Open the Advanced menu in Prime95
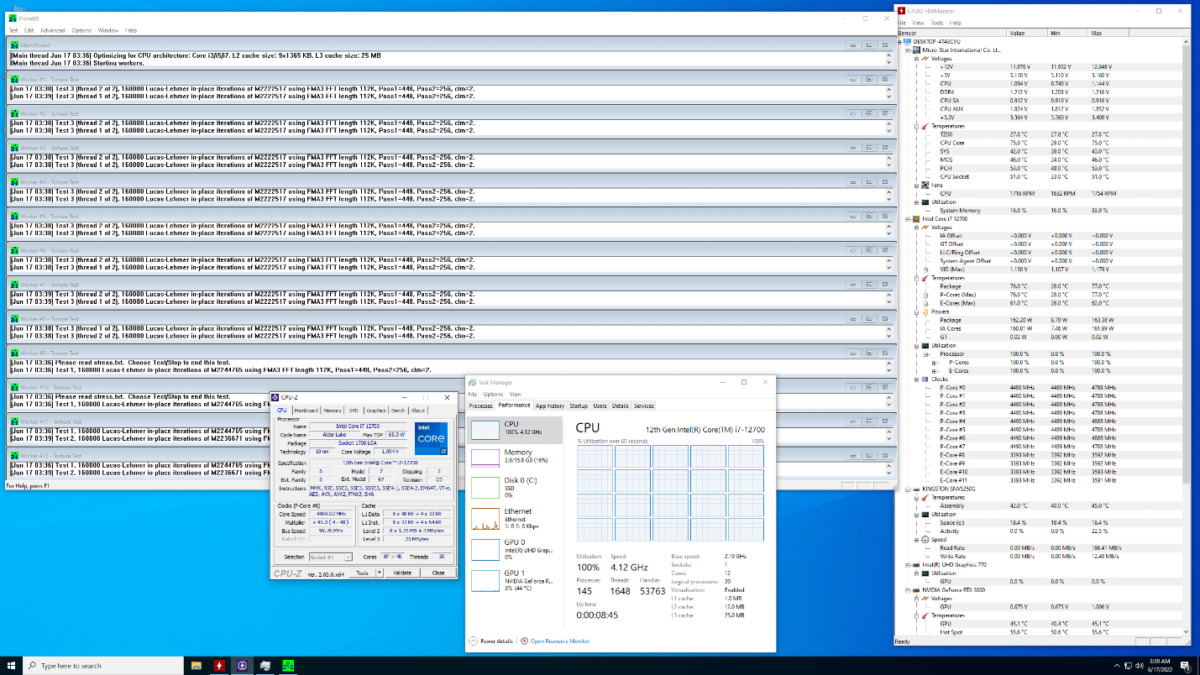 [x=52, y=30]
